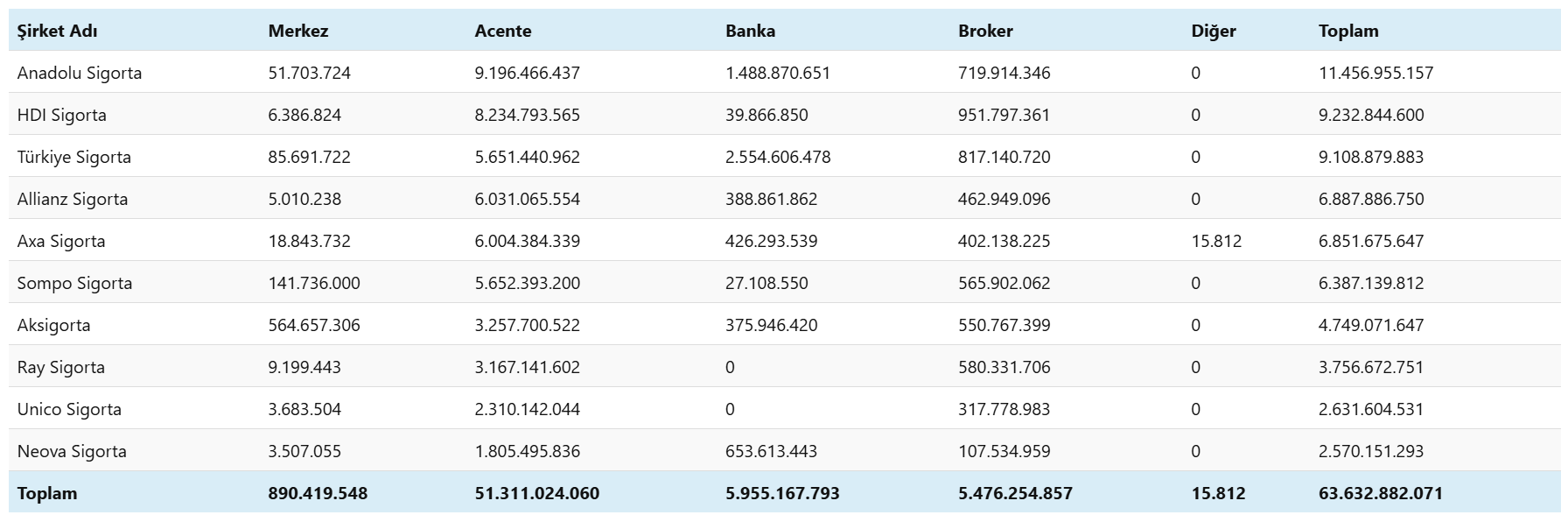Click the HDI Sigorta row name
The width and height of the screenshot is (1568, 522).
tap(62, 115)
